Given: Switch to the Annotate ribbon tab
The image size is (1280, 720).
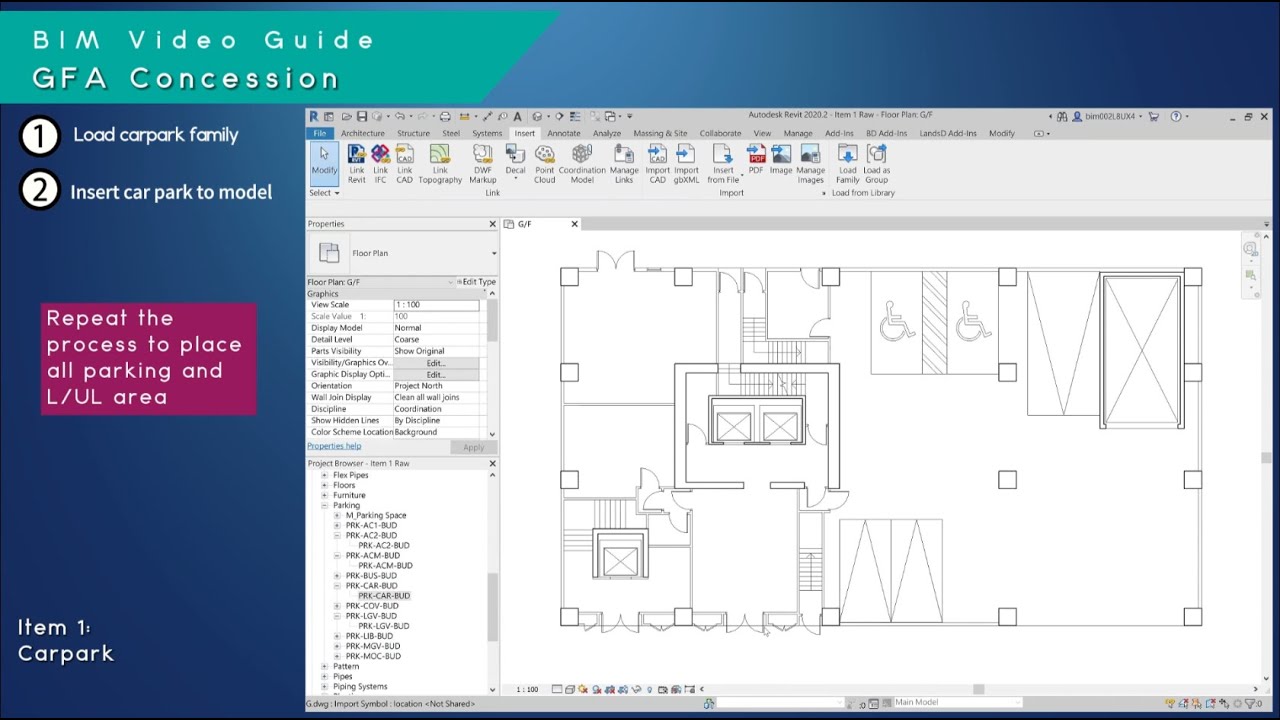Looking at the screenshot, I should coord(564,133).
